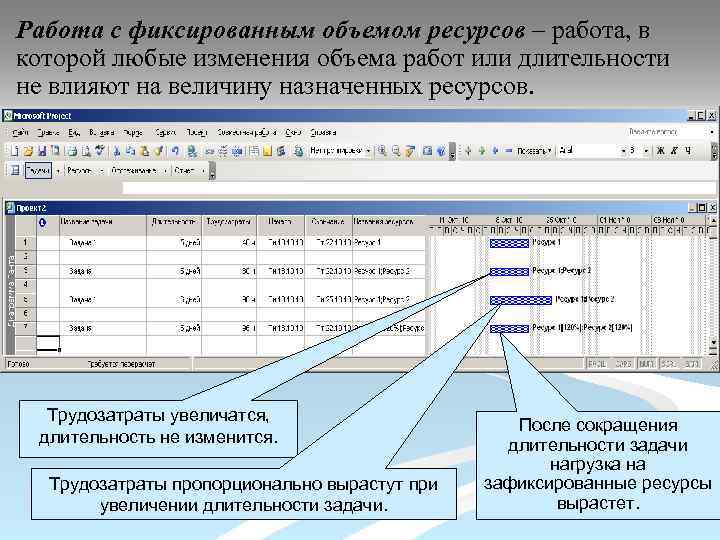Click the Zoom In magnifier icon
720x540 pixels.
click(x=382, y=151)
